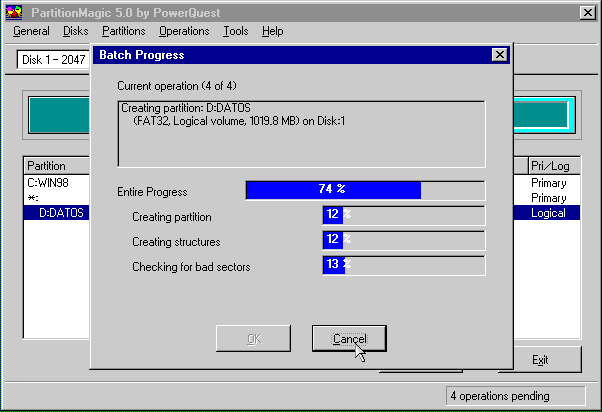This screenshot has height=412, width=602.
Task: Click the Creating partition progress bar
Action: tap(404, 215)
